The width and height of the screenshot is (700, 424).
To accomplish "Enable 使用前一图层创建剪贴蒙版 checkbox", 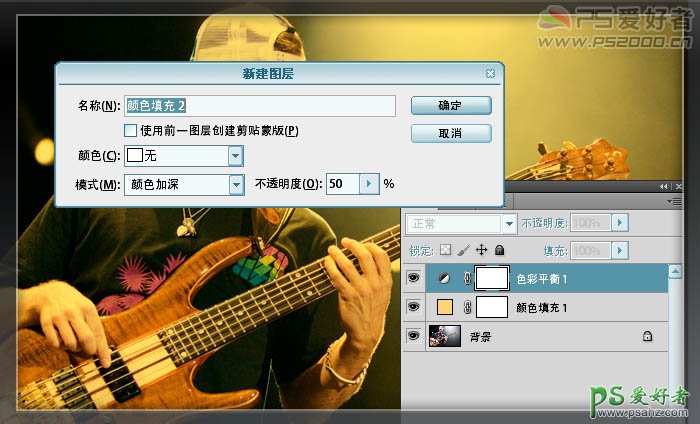I will point(130,130).
